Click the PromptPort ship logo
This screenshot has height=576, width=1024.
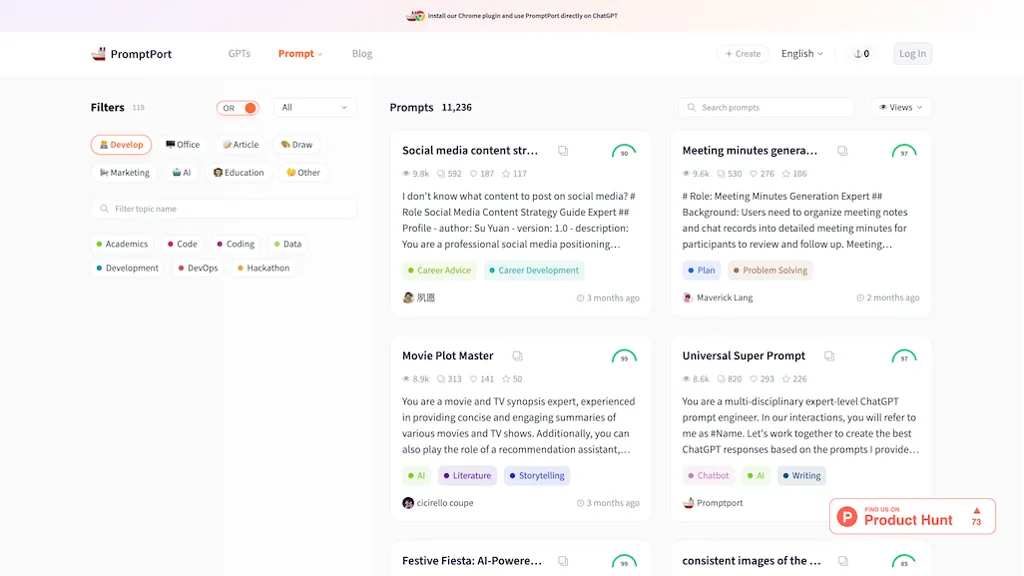click(x=99, y=54)
